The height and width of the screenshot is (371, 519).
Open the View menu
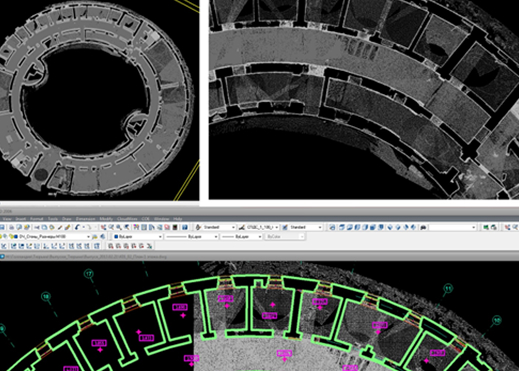(7, 219)
